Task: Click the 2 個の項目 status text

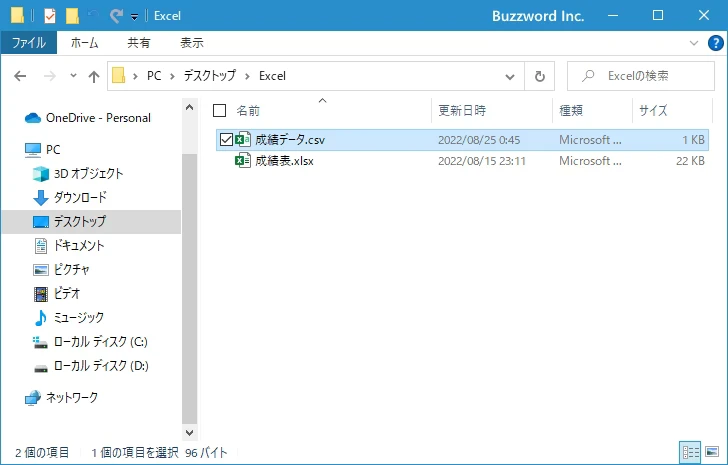Action: 42,452
